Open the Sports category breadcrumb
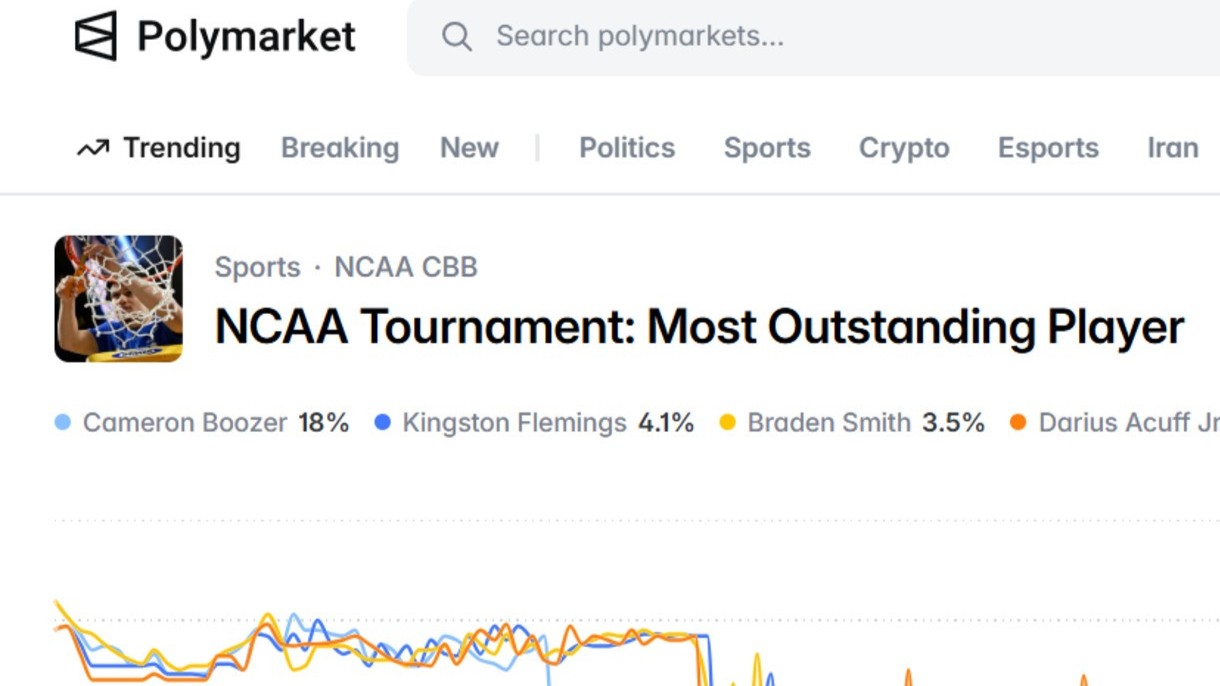The image size is (1220, 686). click(x=256, y=267)
